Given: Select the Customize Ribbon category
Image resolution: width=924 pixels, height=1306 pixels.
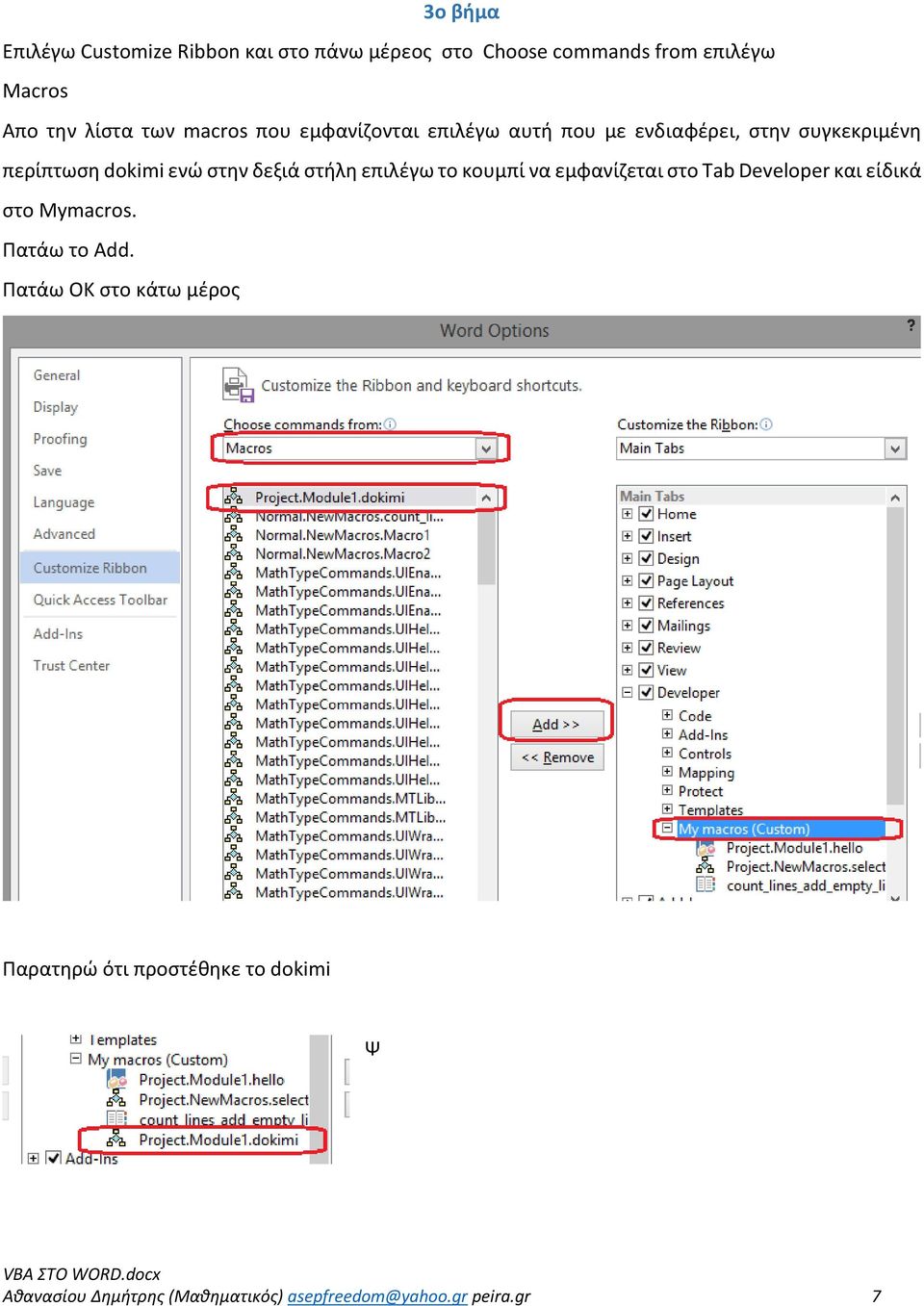Looking at the screenshot, I should coord(100,568).
